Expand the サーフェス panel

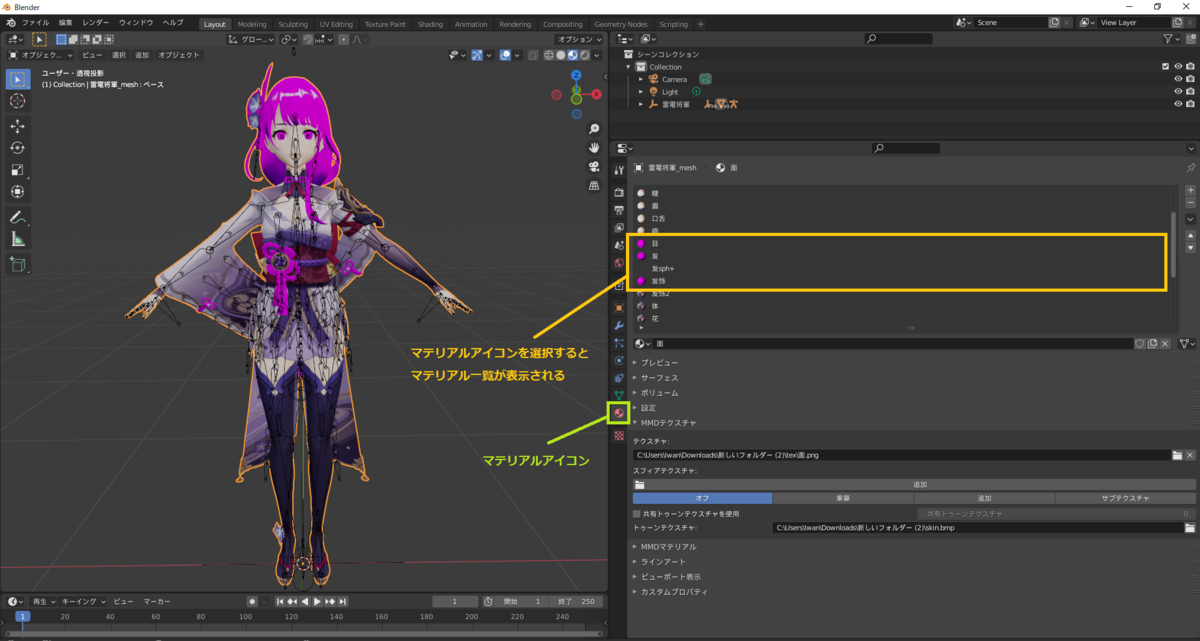(660, 378)
